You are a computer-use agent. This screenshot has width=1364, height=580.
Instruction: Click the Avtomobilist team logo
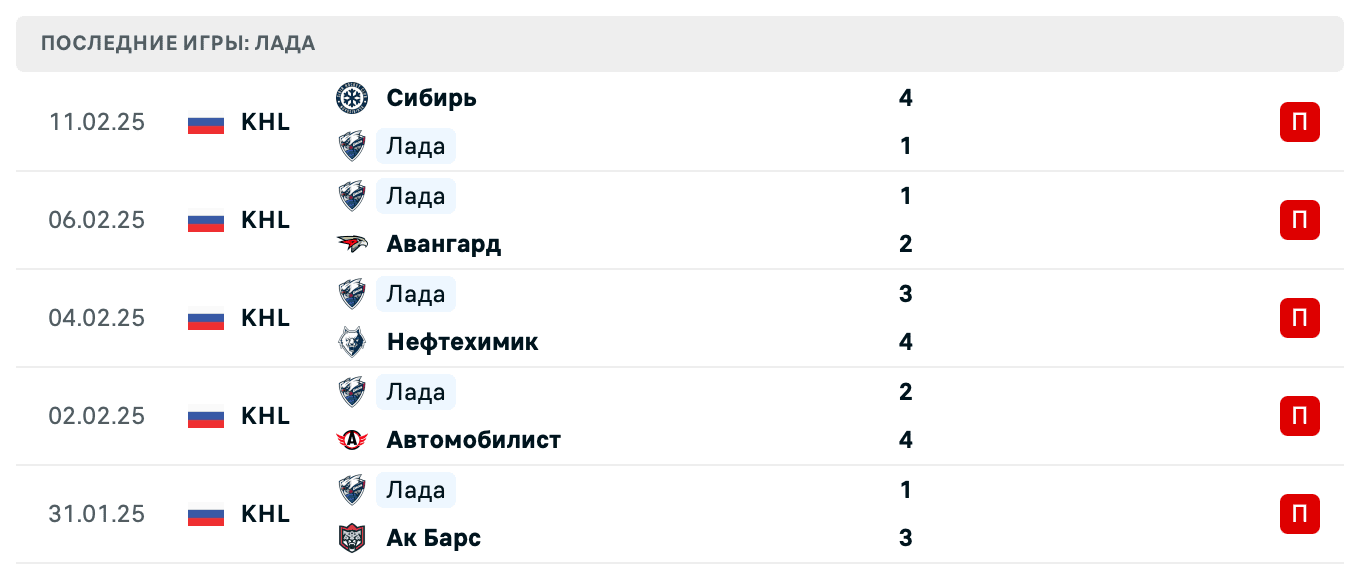point(351,440)
